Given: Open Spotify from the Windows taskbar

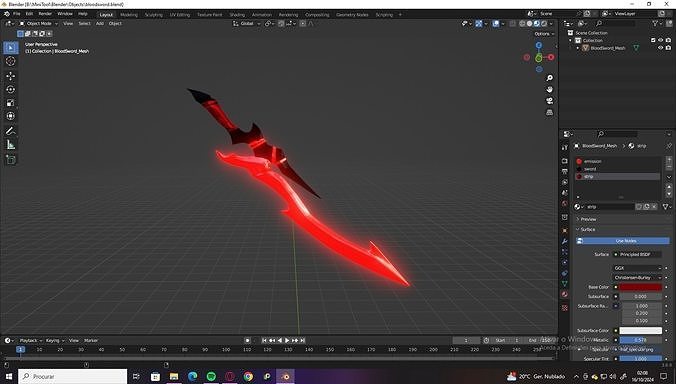Looking at the screenshot, I should 211,376.
